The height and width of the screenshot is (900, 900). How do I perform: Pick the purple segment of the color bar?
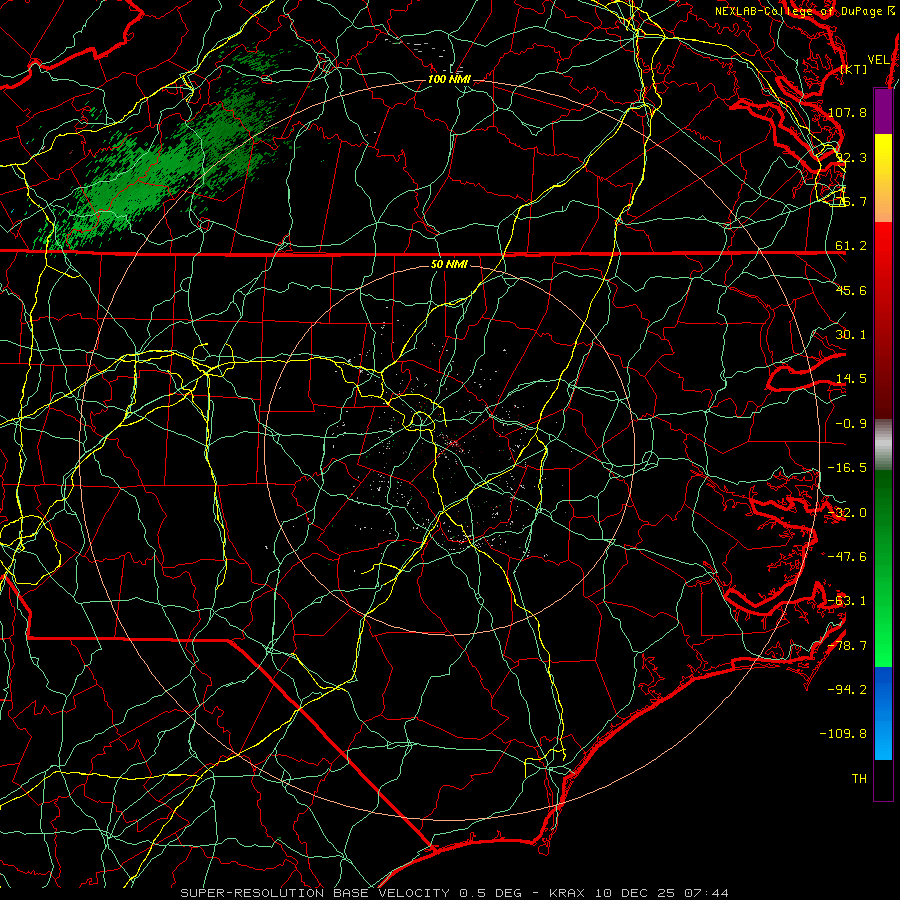point(883,111)
